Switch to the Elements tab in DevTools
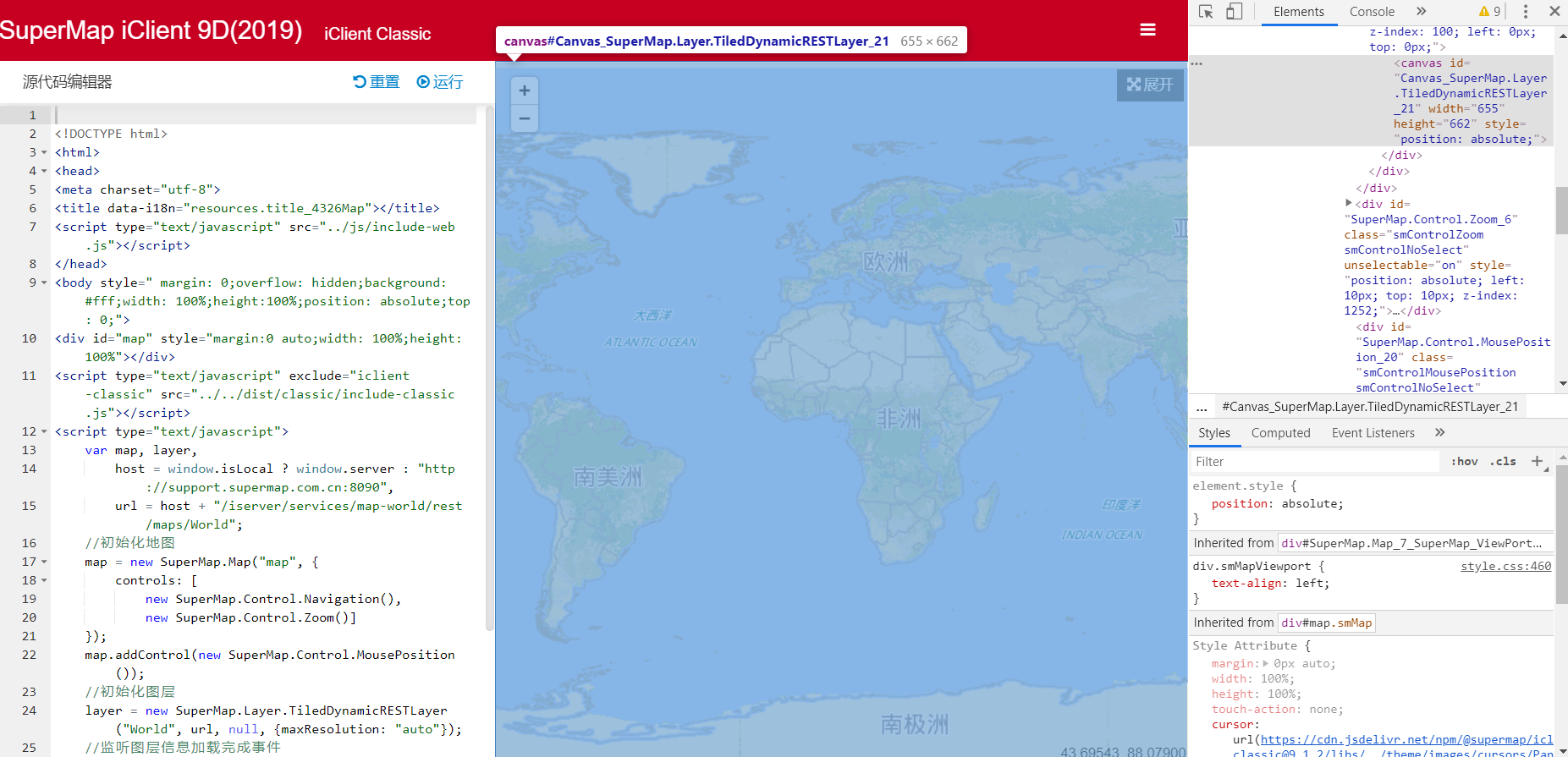Image resolution: width=1568 pixels, height=757 pixels. 1298,12
